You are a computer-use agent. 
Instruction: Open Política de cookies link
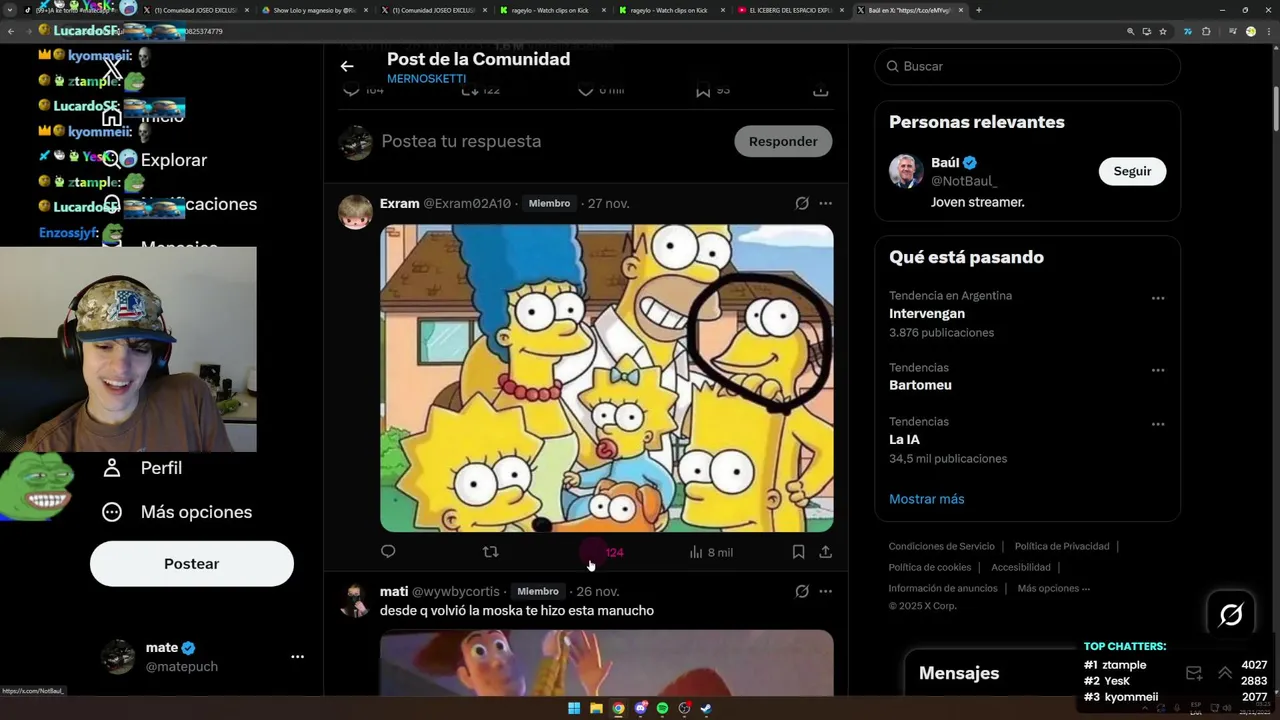click(x=930, y=567)
